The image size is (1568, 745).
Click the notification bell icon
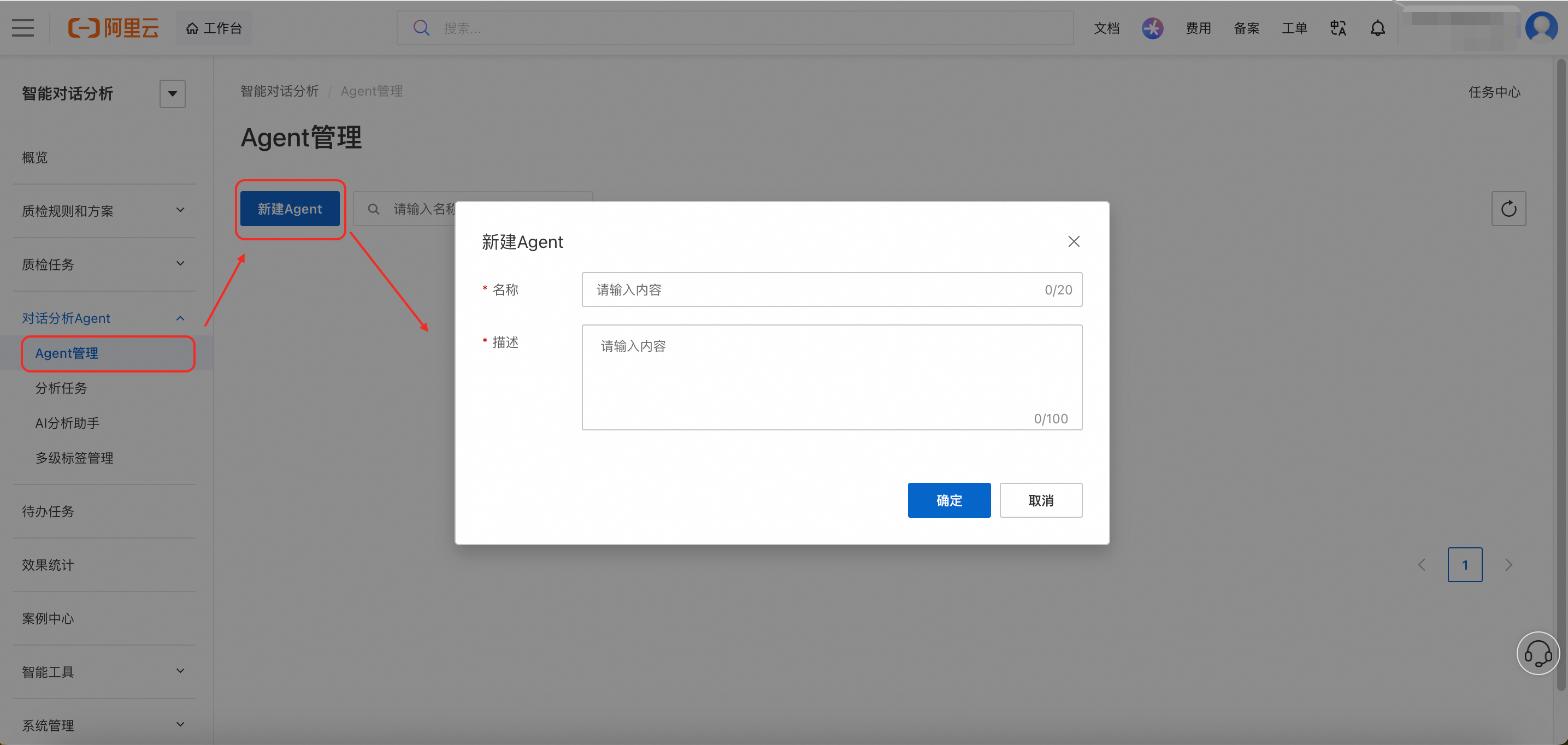coord(1377,28)
